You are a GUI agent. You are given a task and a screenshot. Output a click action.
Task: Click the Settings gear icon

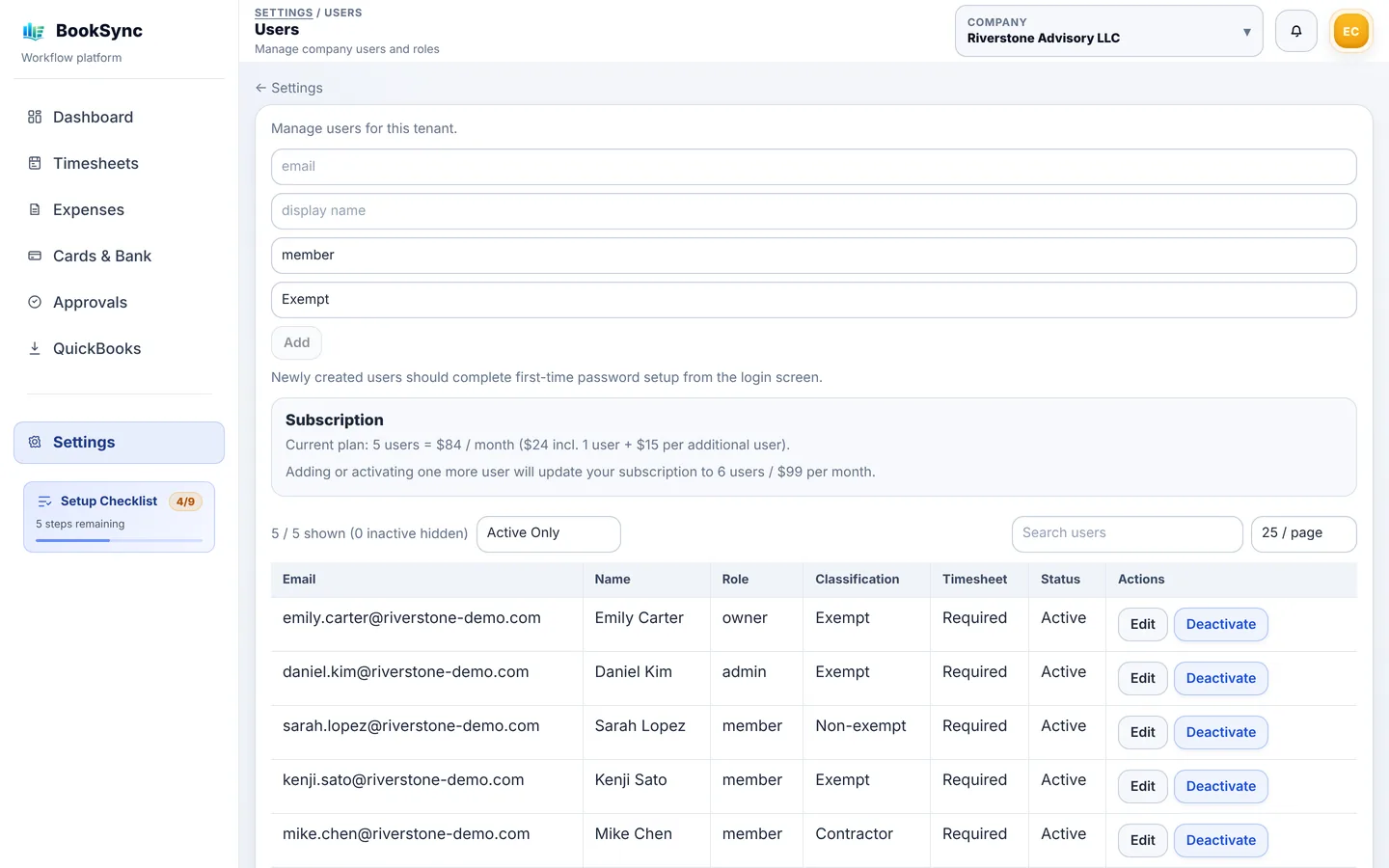tap(35, 442)
